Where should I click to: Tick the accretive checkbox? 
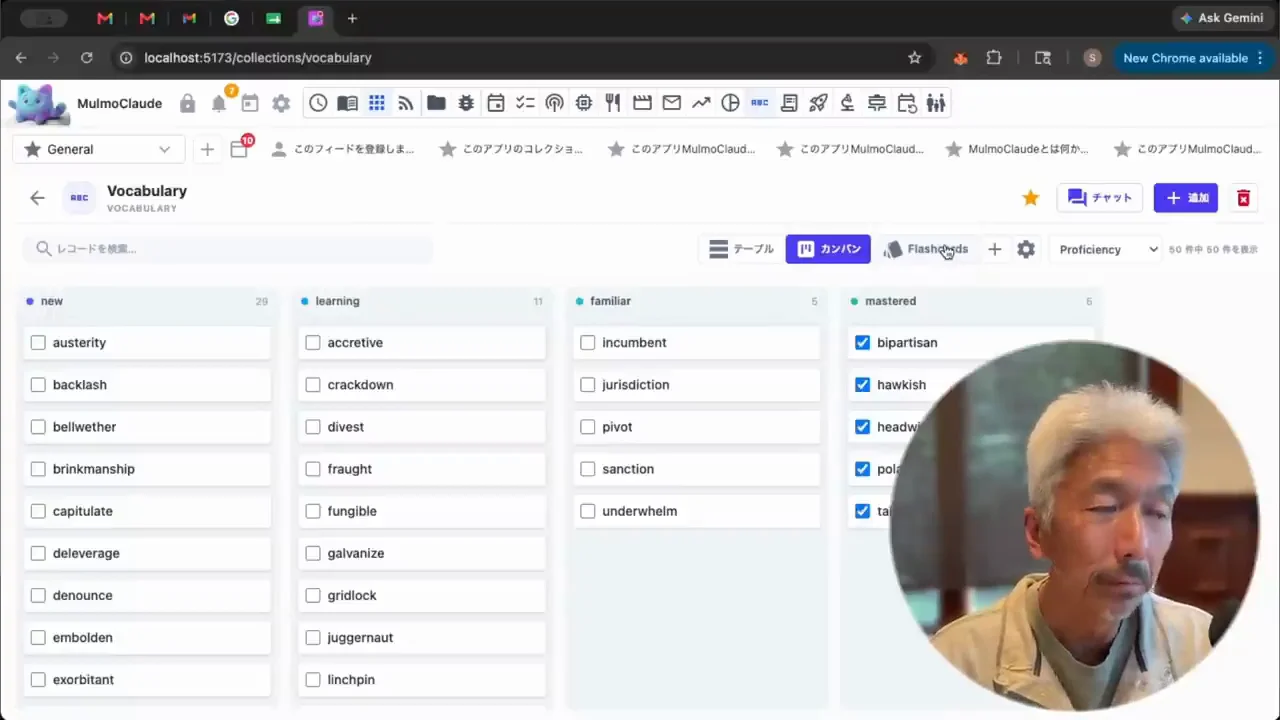(x=313, y=343)
